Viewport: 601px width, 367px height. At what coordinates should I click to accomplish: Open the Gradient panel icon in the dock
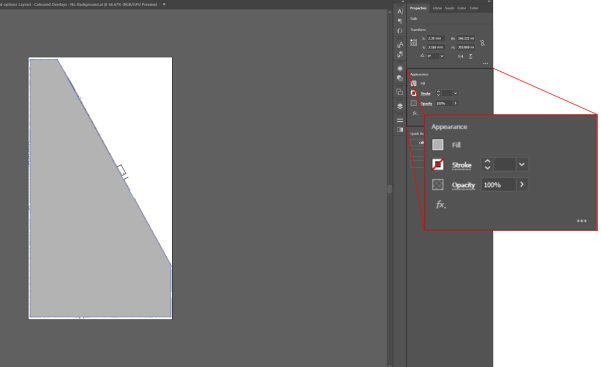point(400,130)
